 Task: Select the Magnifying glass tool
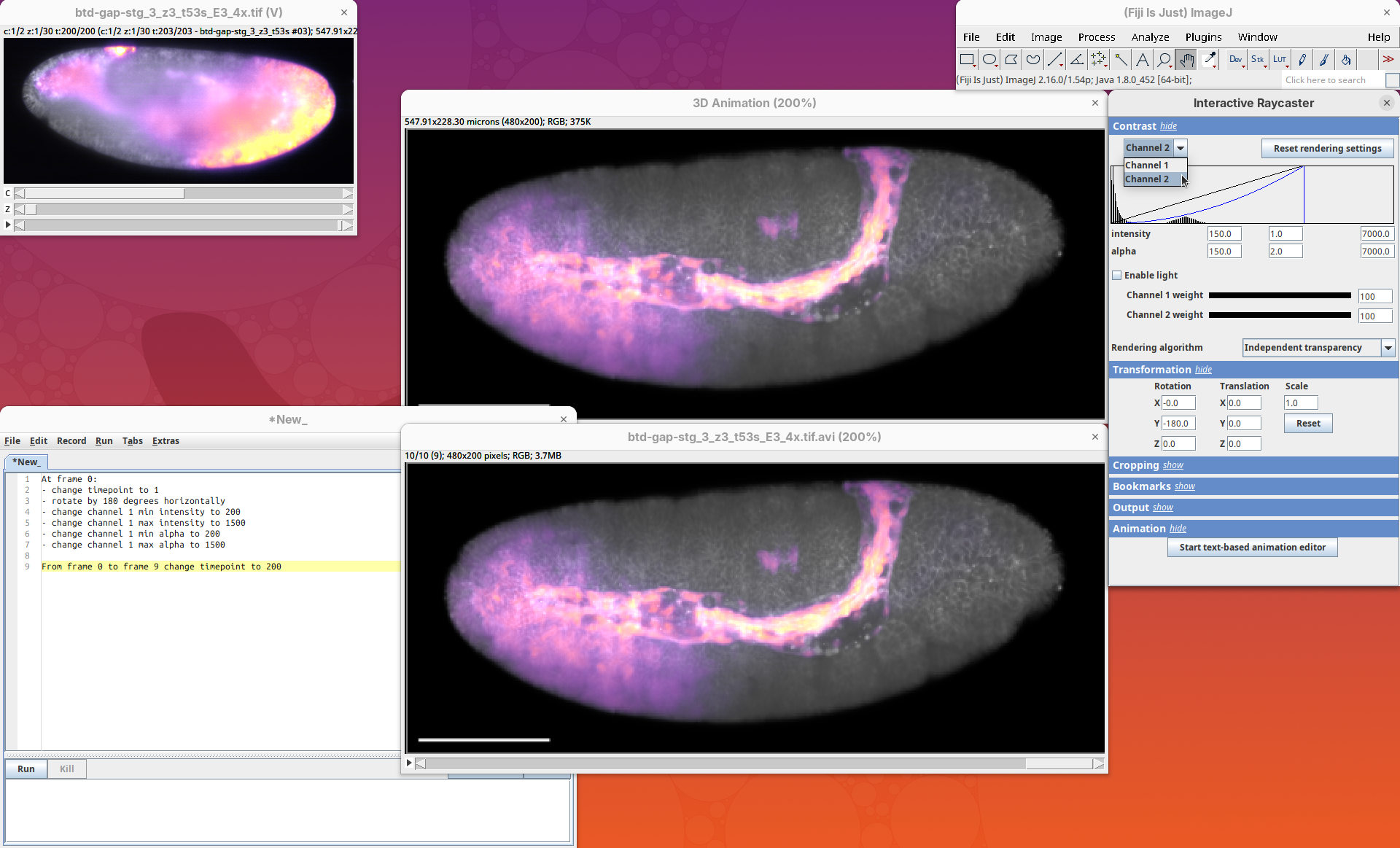click(1164, 60)
